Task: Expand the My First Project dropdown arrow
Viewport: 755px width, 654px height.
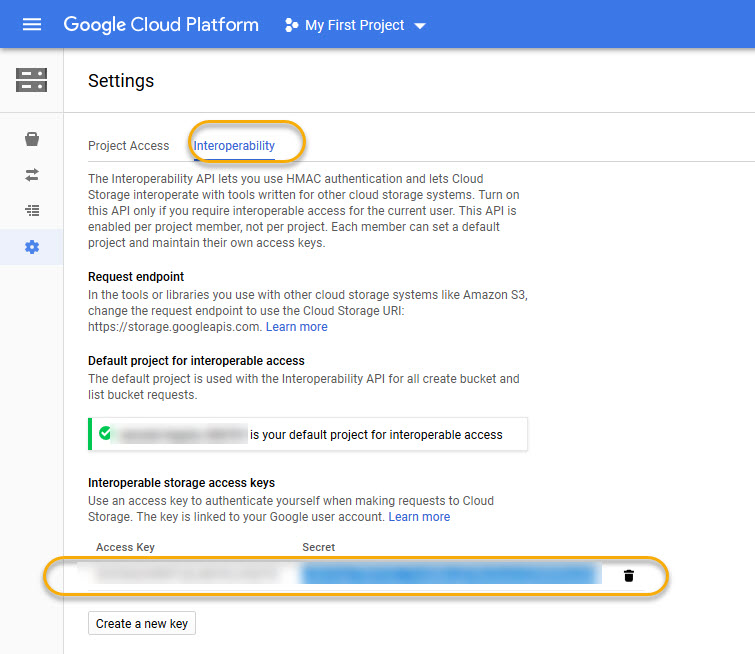Action: [420, 26]
